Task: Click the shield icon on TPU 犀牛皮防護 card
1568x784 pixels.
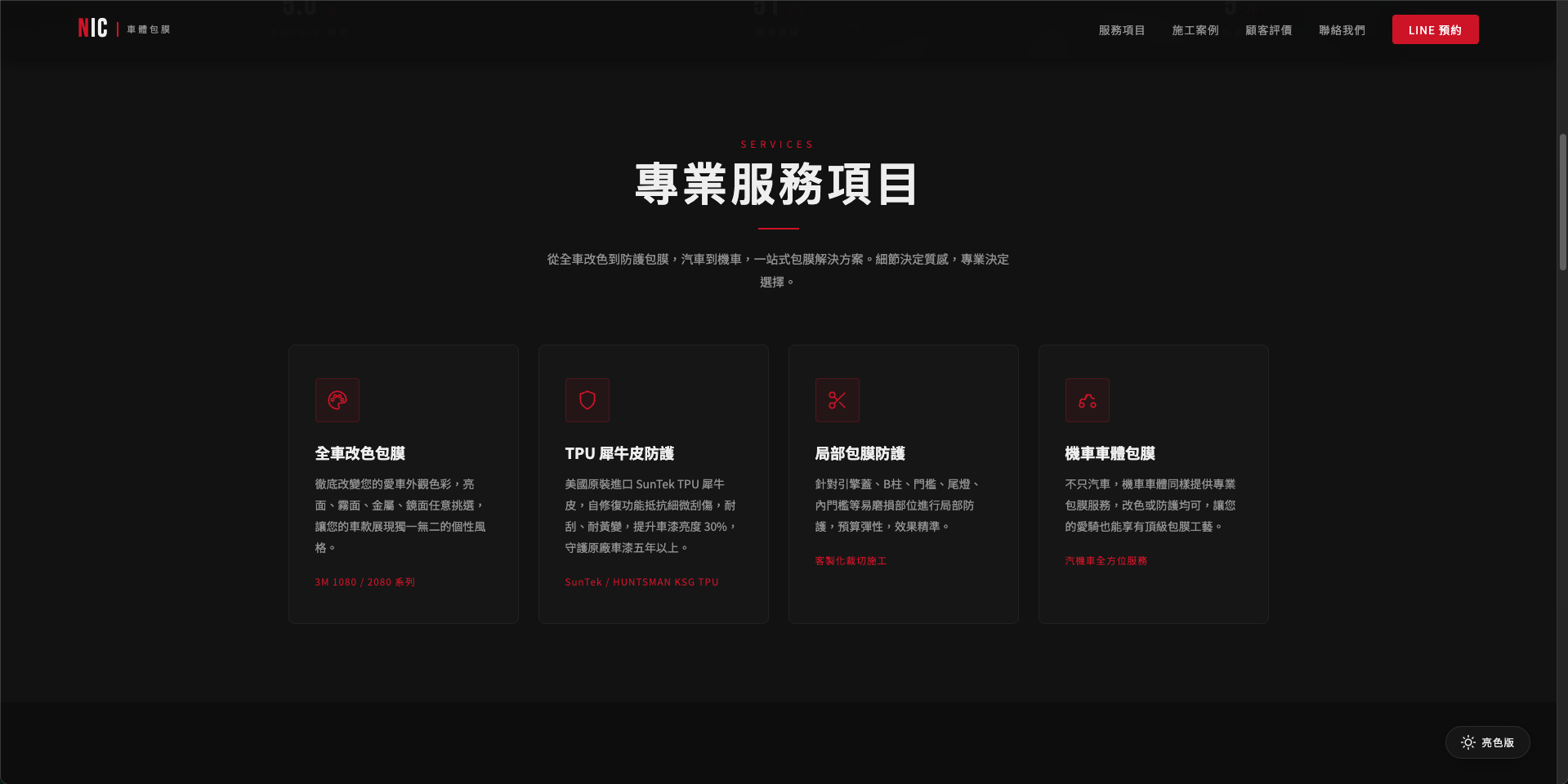Action: [x=587, y=400]
